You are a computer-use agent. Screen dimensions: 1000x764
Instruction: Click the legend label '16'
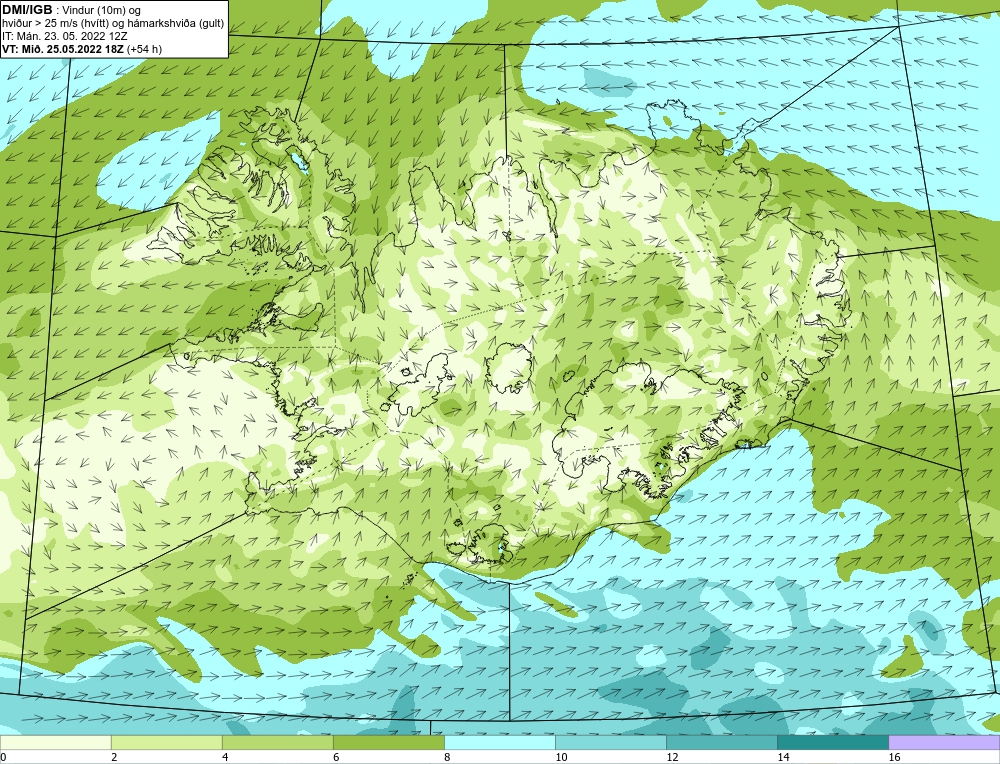[x=893, y=757]
